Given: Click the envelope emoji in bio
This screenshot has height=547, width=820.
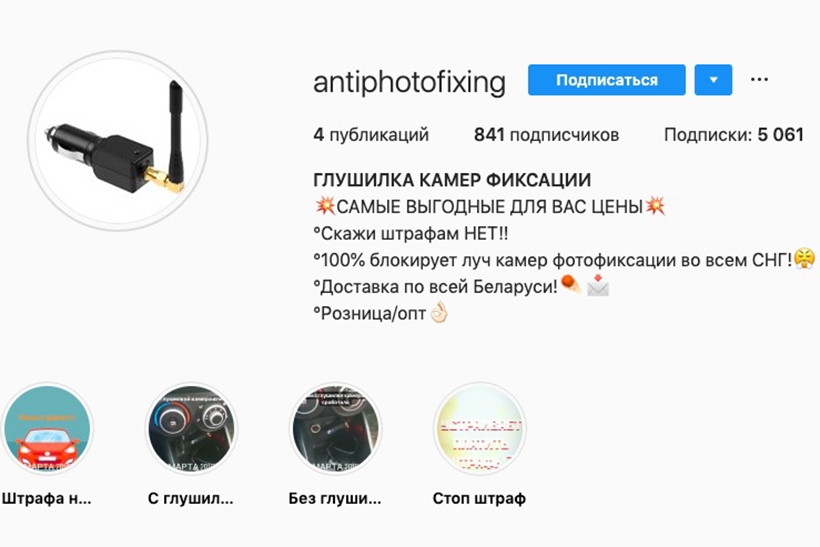Looking at the screenshot, I should coord(598,286).
